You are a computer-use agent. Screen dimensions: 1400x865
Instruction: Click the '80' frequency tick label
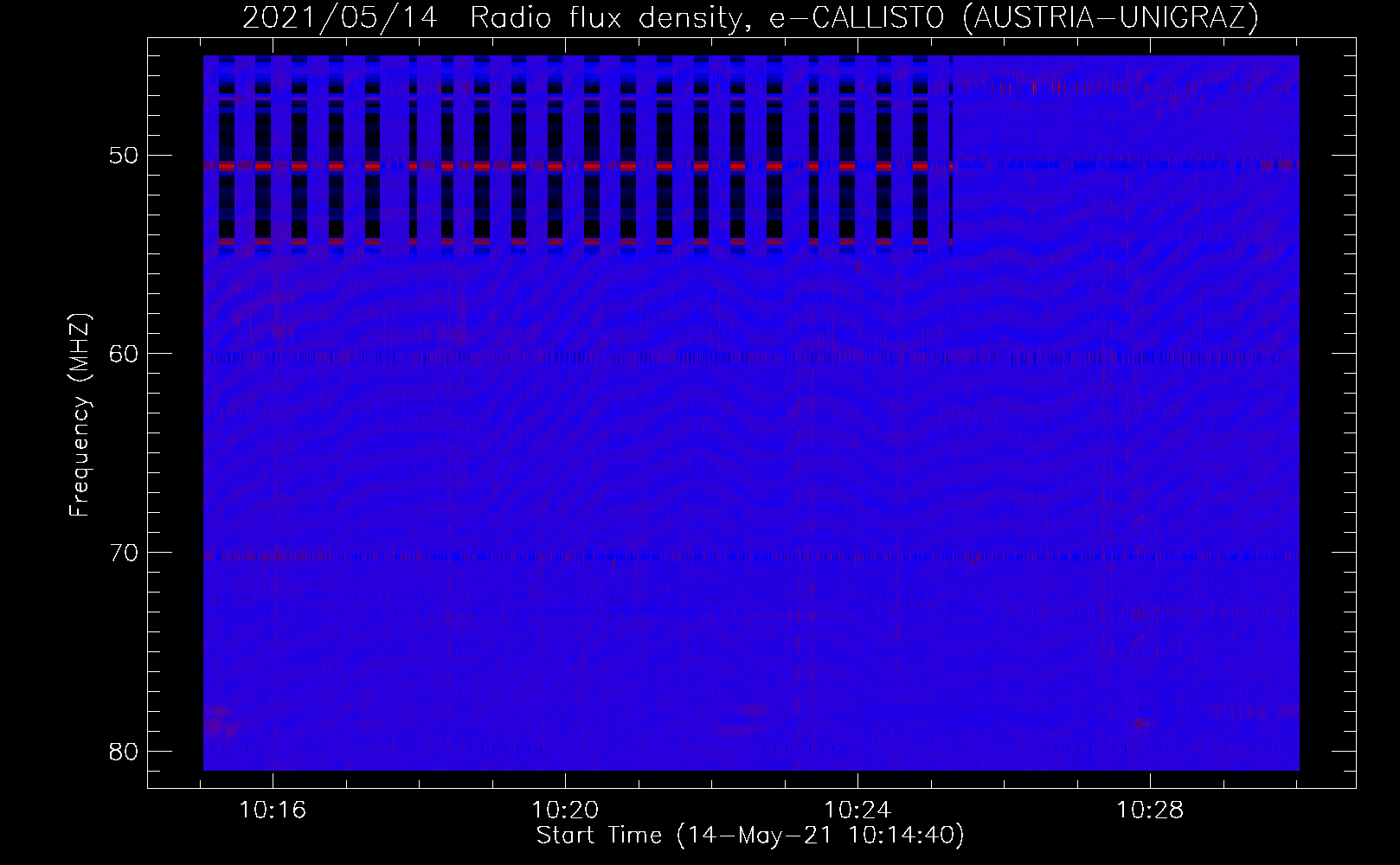coord(125,751)
